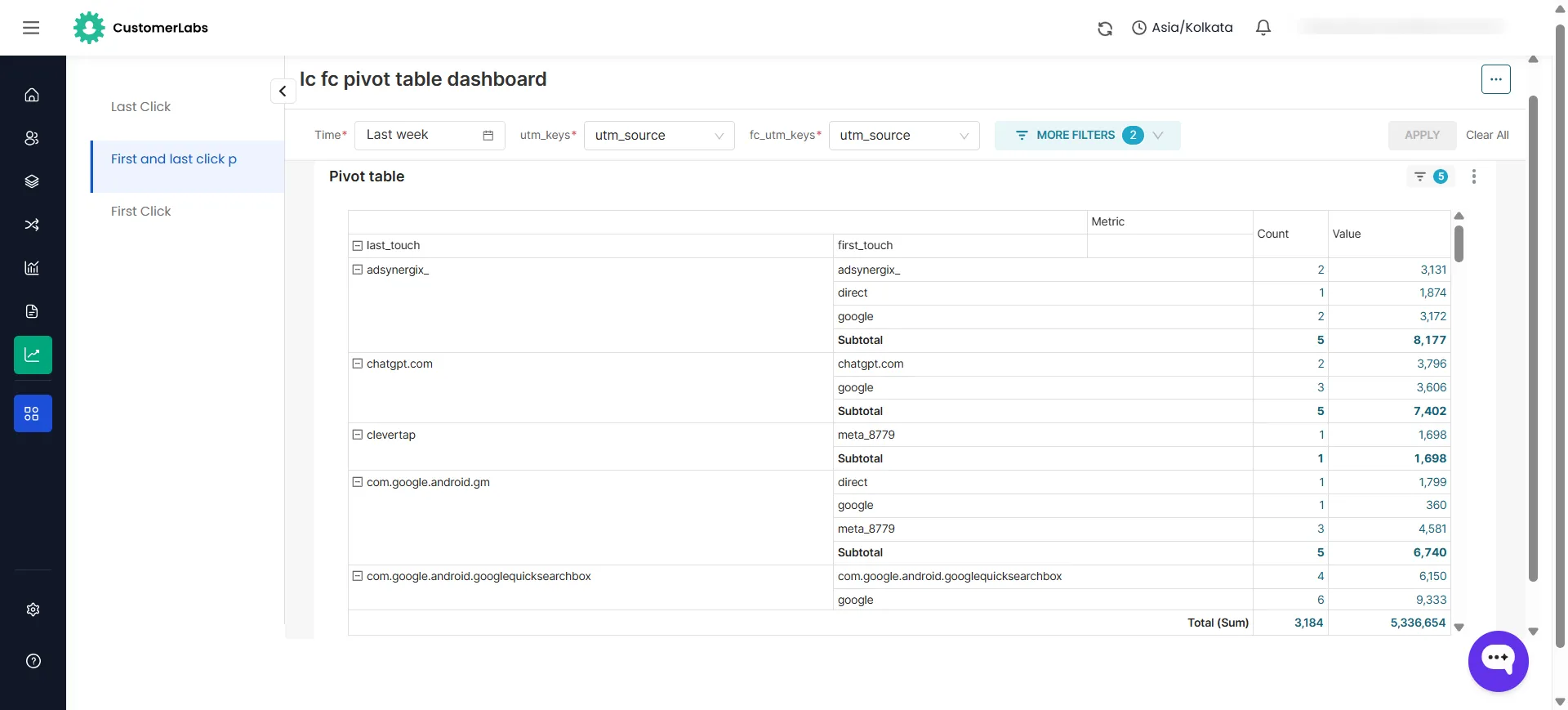Expand MORE FILTERS panel
This screenshot has width=1568, height=710.
(1087, 136)
